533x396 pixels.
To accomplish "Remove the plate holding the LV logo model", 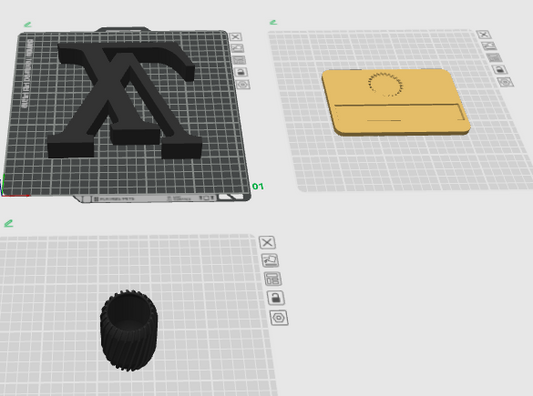I will [x=236, y=37].
